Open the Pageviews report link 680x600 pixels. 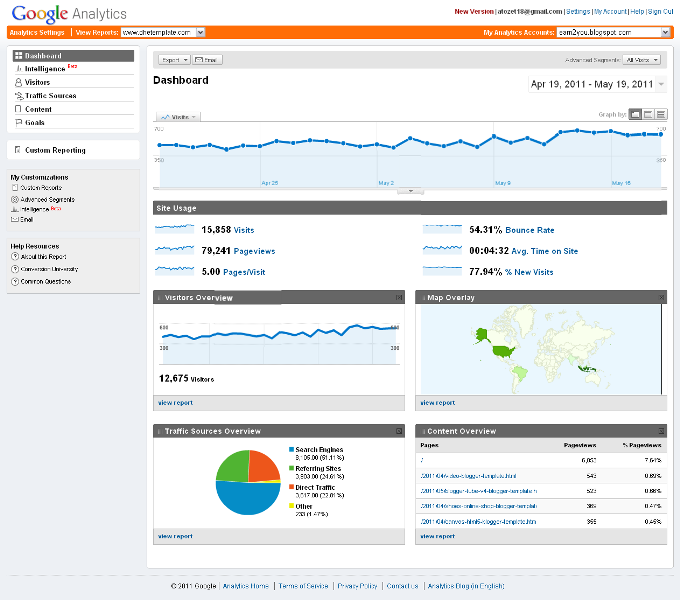[254, 251]
